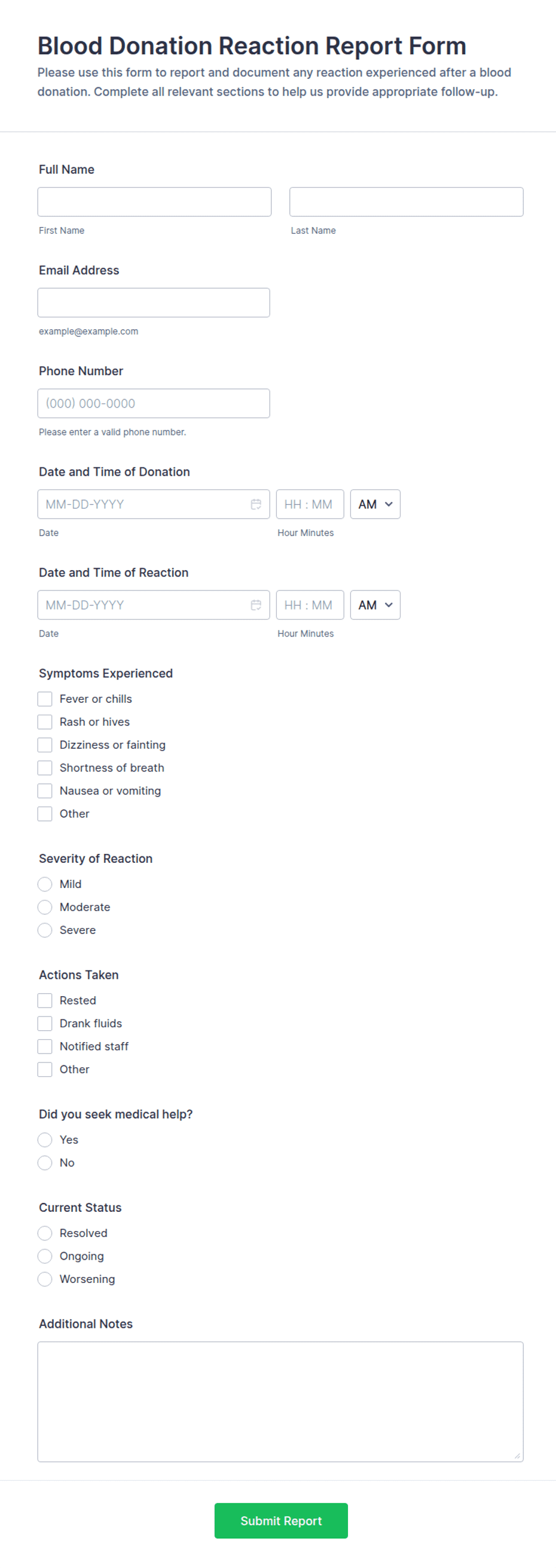This screenshot has width=556, height=1568.
Task: Open the donation date calendar icon
Action: pos(256,504)
